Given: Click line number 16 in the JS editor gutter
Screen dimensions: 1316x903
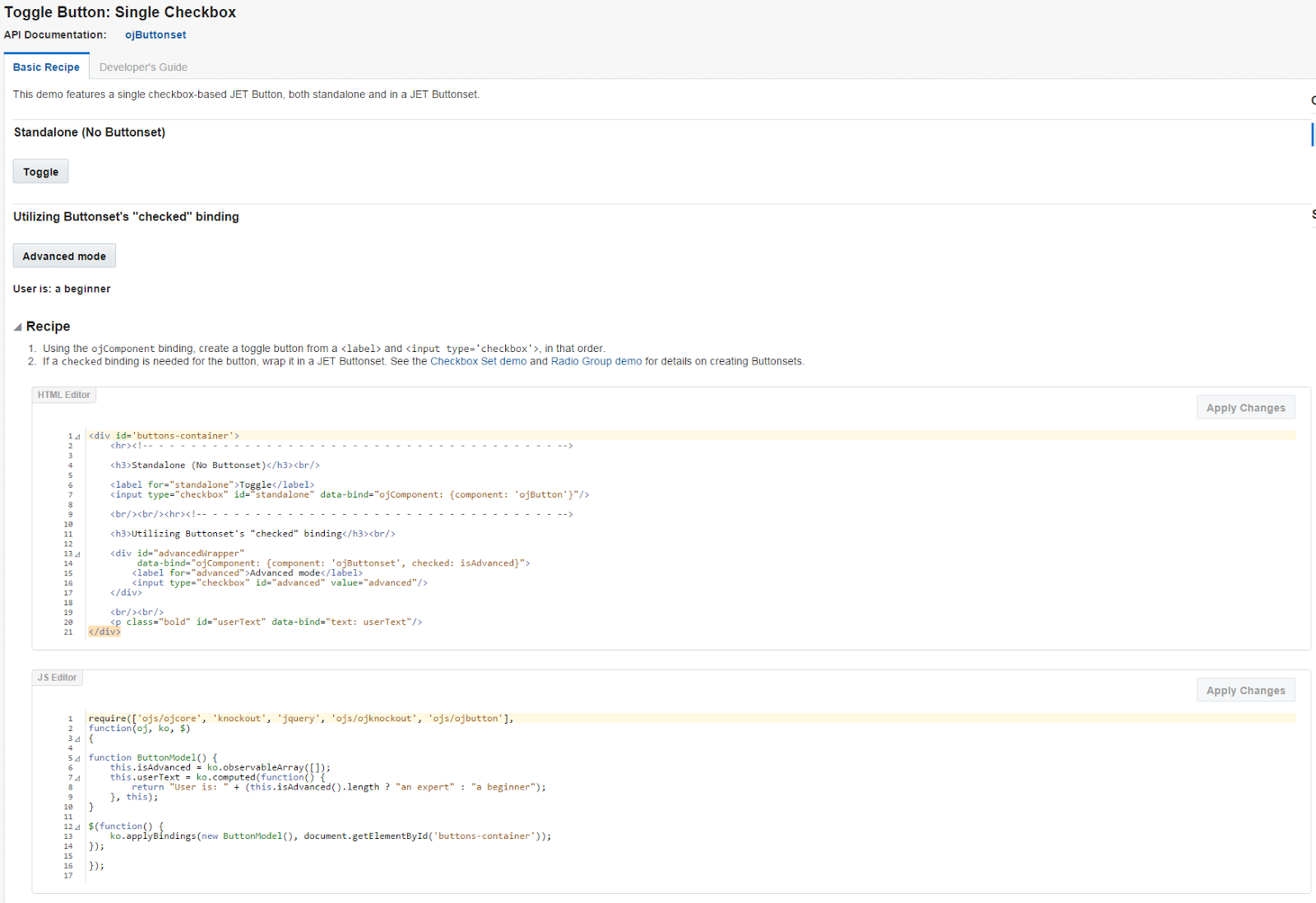Looking at the screenshot, I should click(68, 866).
